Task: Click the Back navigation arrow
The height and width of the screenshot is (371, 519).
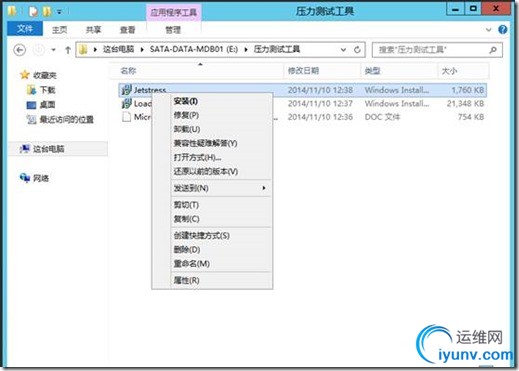Action: [x=20, y=50]
